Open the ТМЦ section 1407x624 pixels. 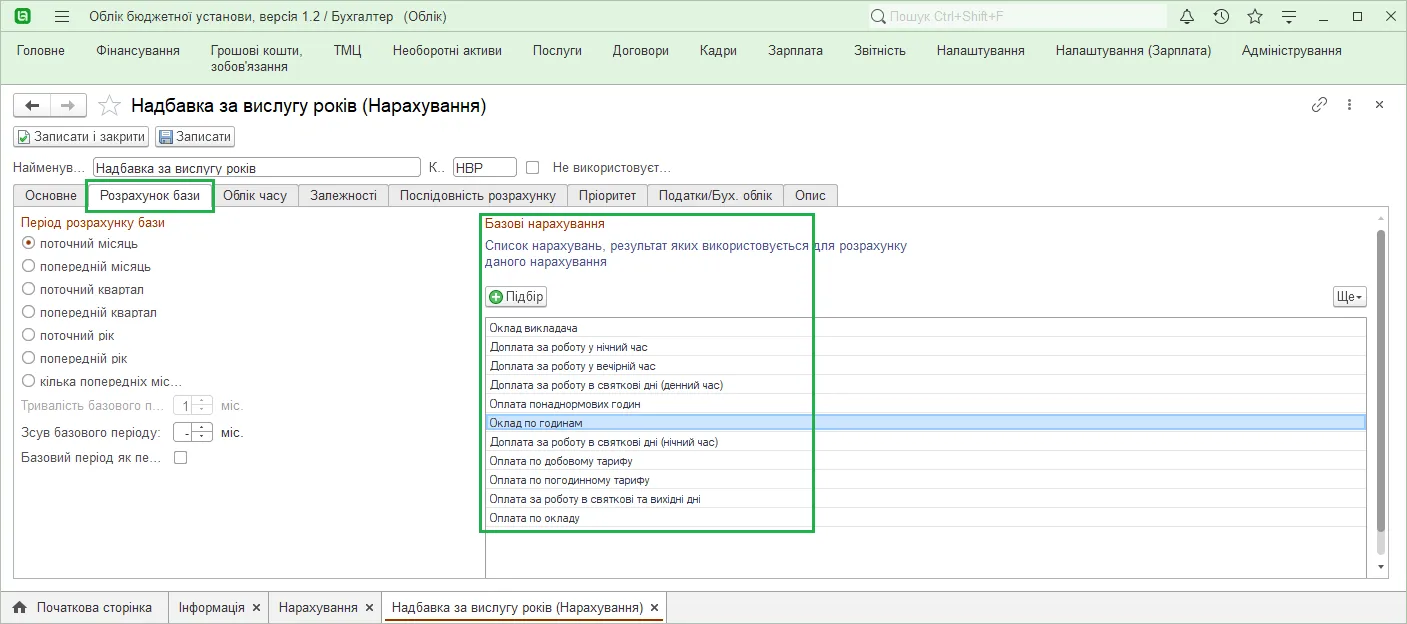point(348,51)
